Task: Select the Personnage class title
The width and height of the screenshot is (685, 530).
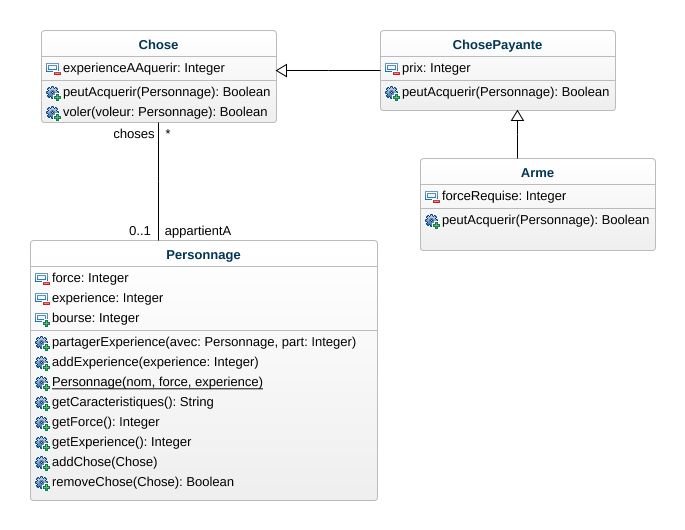Action: pos(204,255)
